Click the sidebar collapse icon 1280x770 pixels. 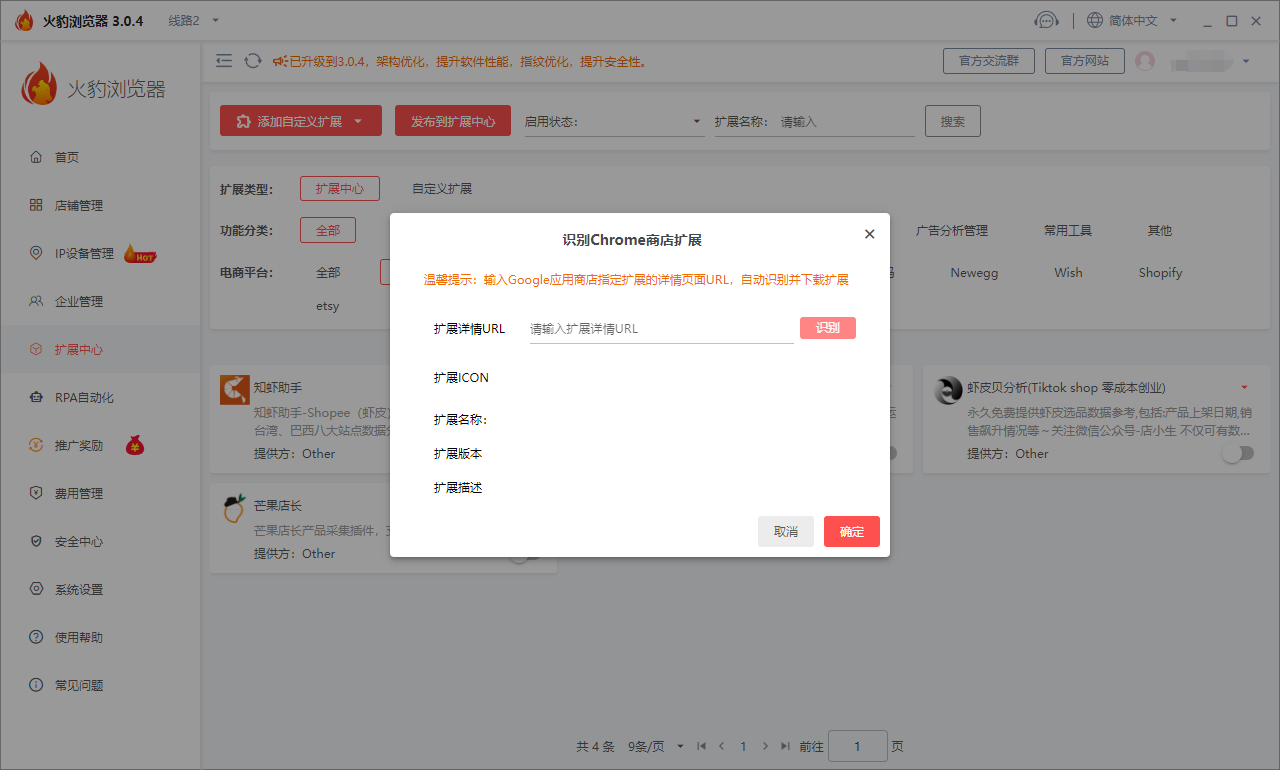(x=224, y=61)
